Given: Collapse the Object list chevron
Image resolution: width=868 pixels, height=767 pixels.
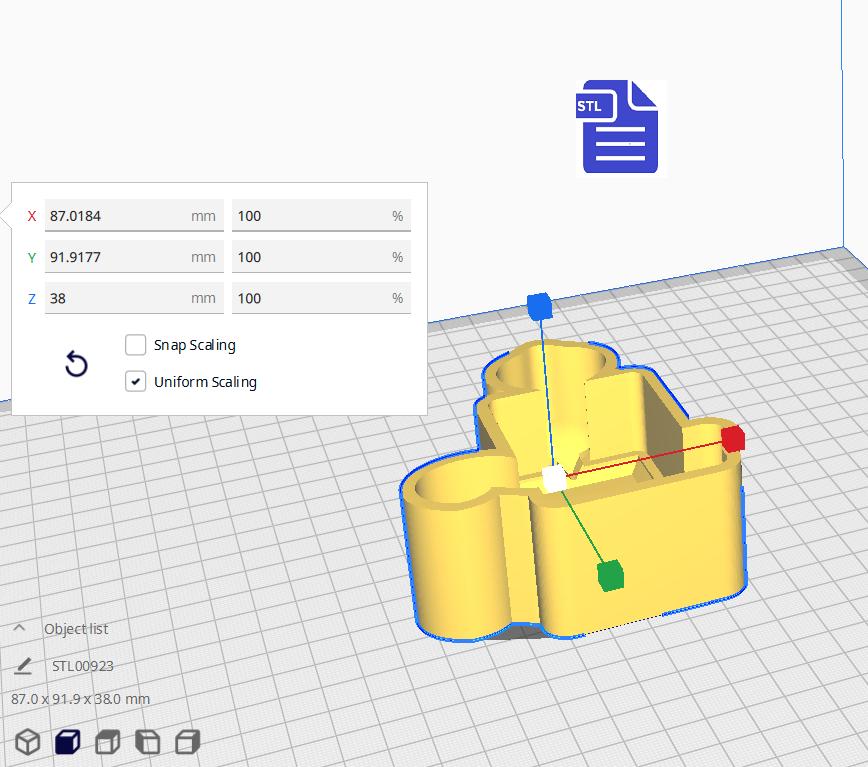Looking at the screenshot, I should coord(19,629).
